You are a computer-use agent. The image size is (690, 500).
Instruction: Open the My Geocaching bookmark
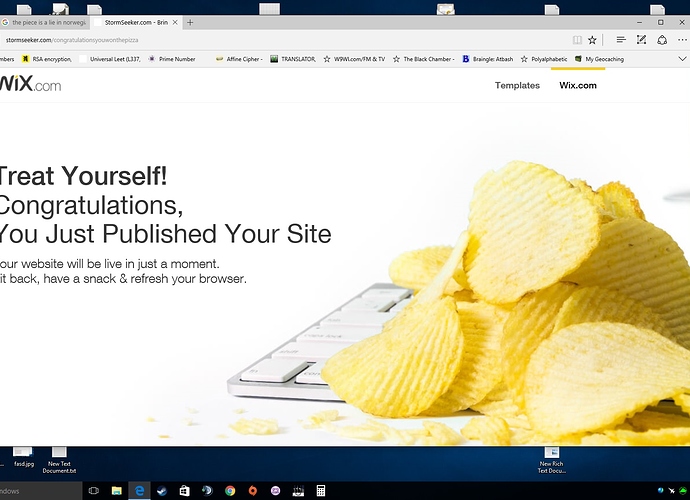tap(602, 59)
